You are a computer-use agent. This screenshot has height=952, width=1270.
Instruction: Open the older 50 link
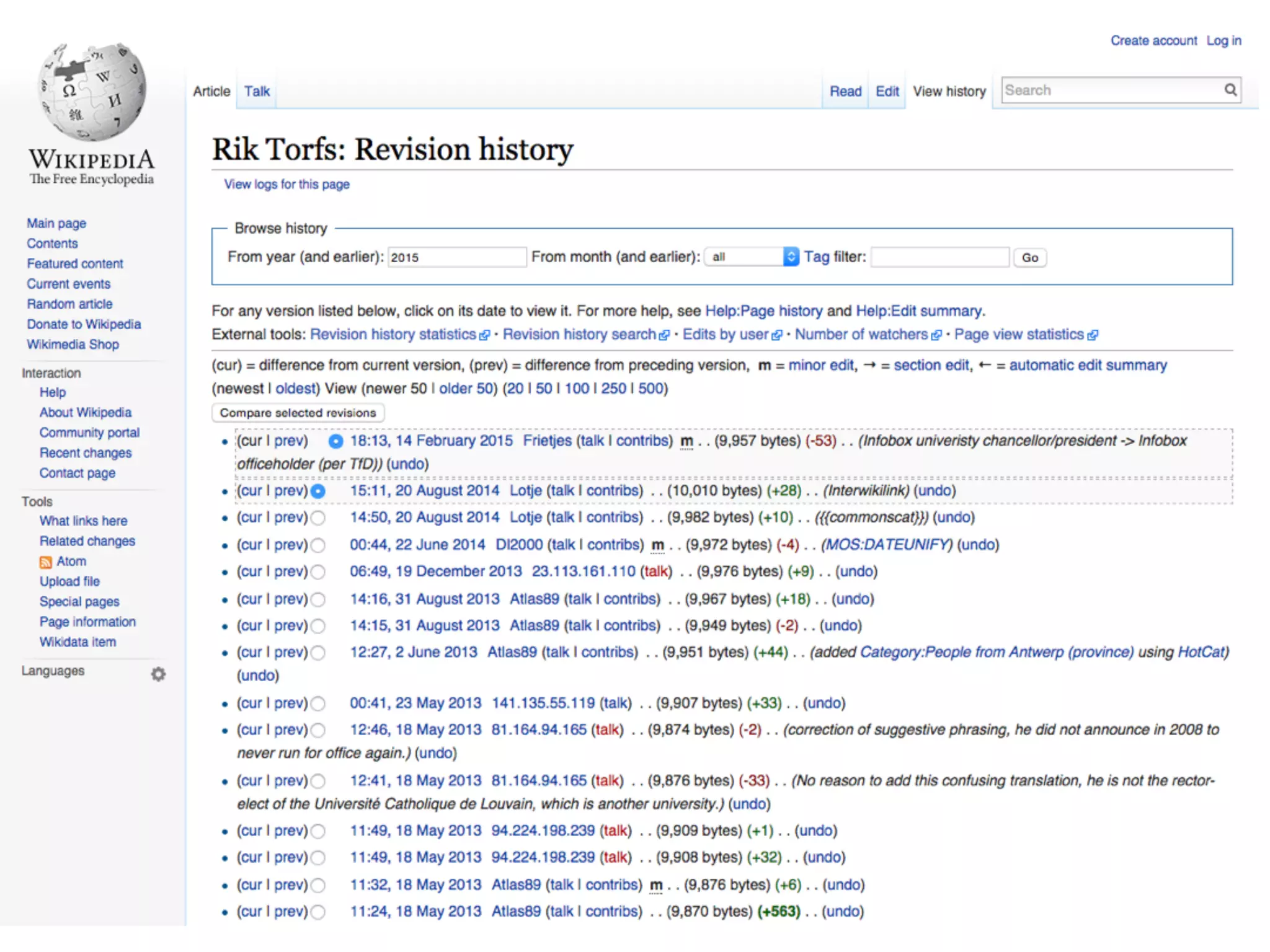click(x=466, y=389)
